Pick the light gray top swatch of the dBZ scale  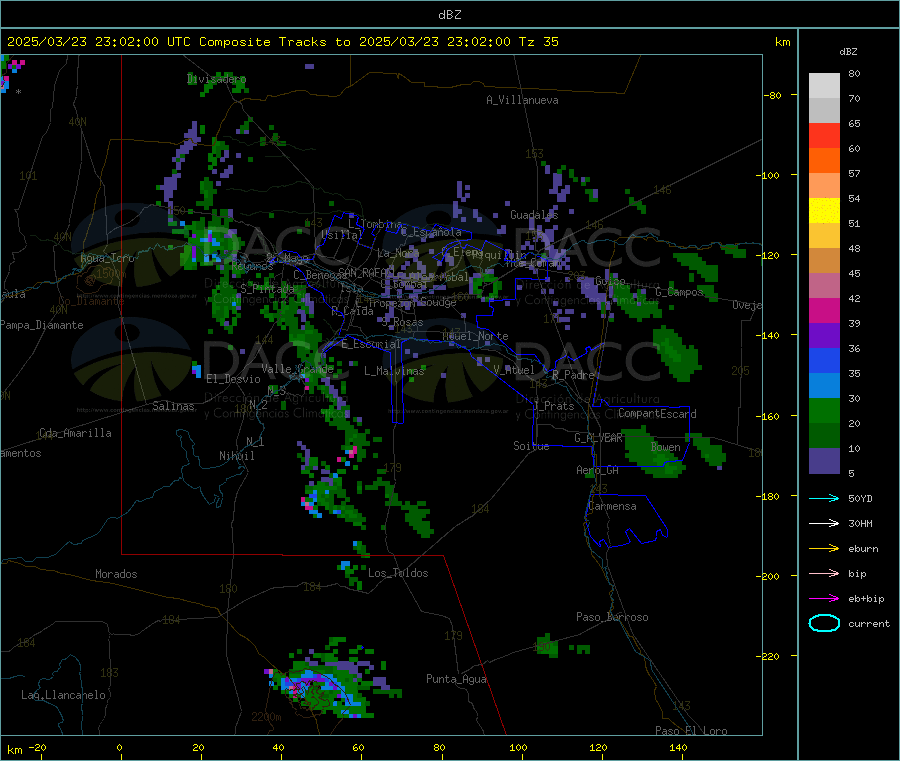tap(824, 86)
